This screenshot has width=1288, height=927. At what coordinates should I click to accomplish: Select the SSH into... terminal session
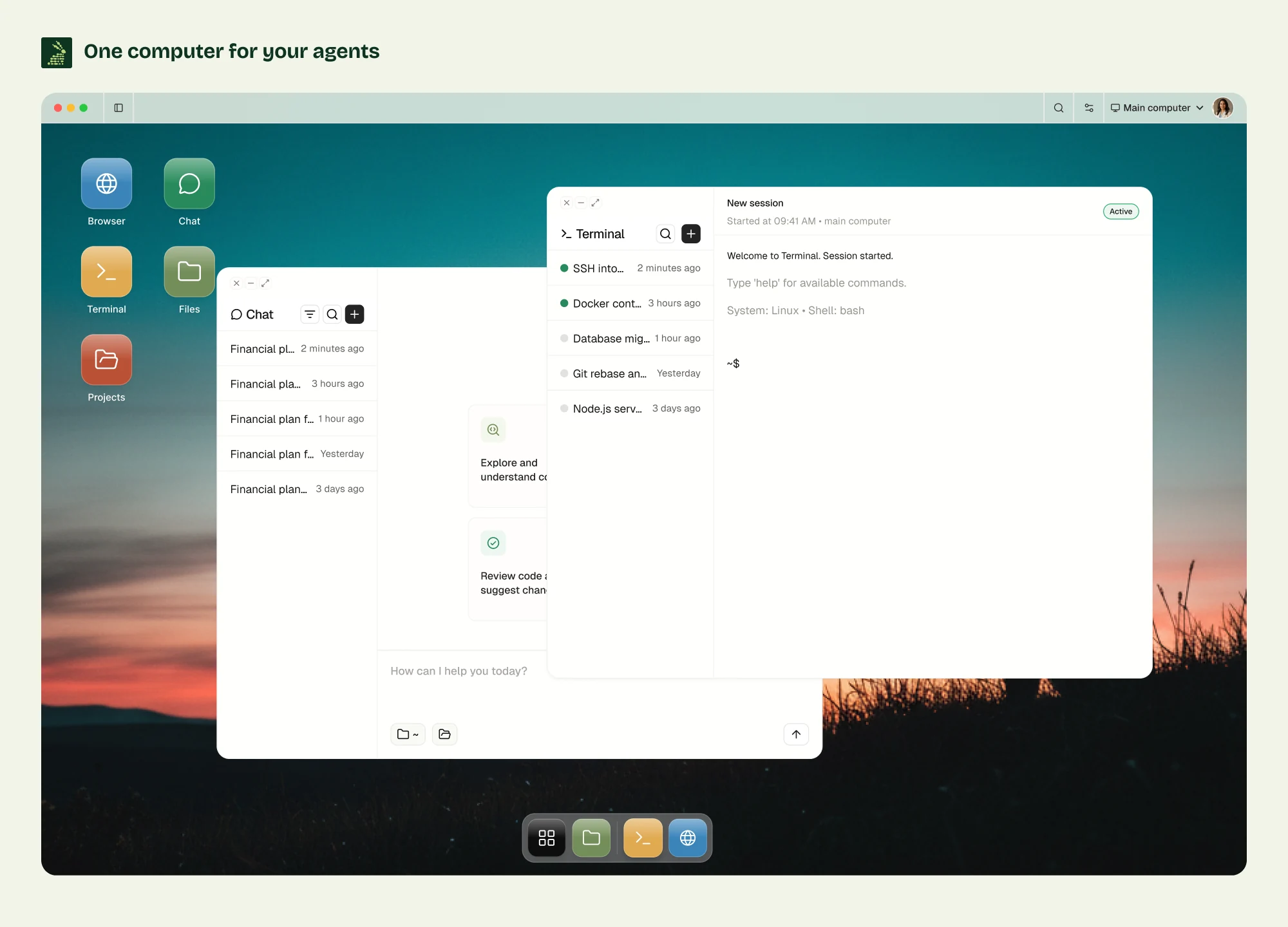pos(630,268)
